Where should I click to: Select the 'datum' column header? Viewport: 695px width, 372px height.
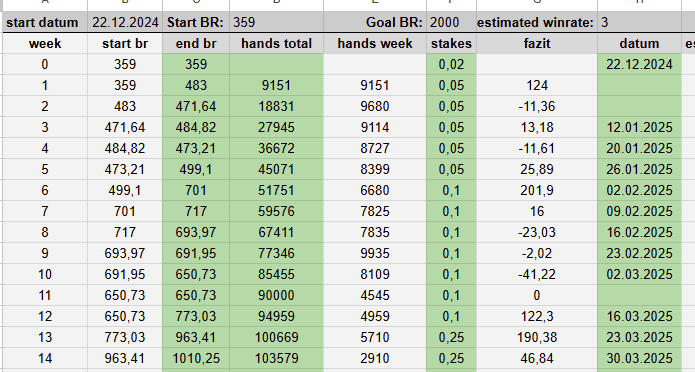pos(639,43)
